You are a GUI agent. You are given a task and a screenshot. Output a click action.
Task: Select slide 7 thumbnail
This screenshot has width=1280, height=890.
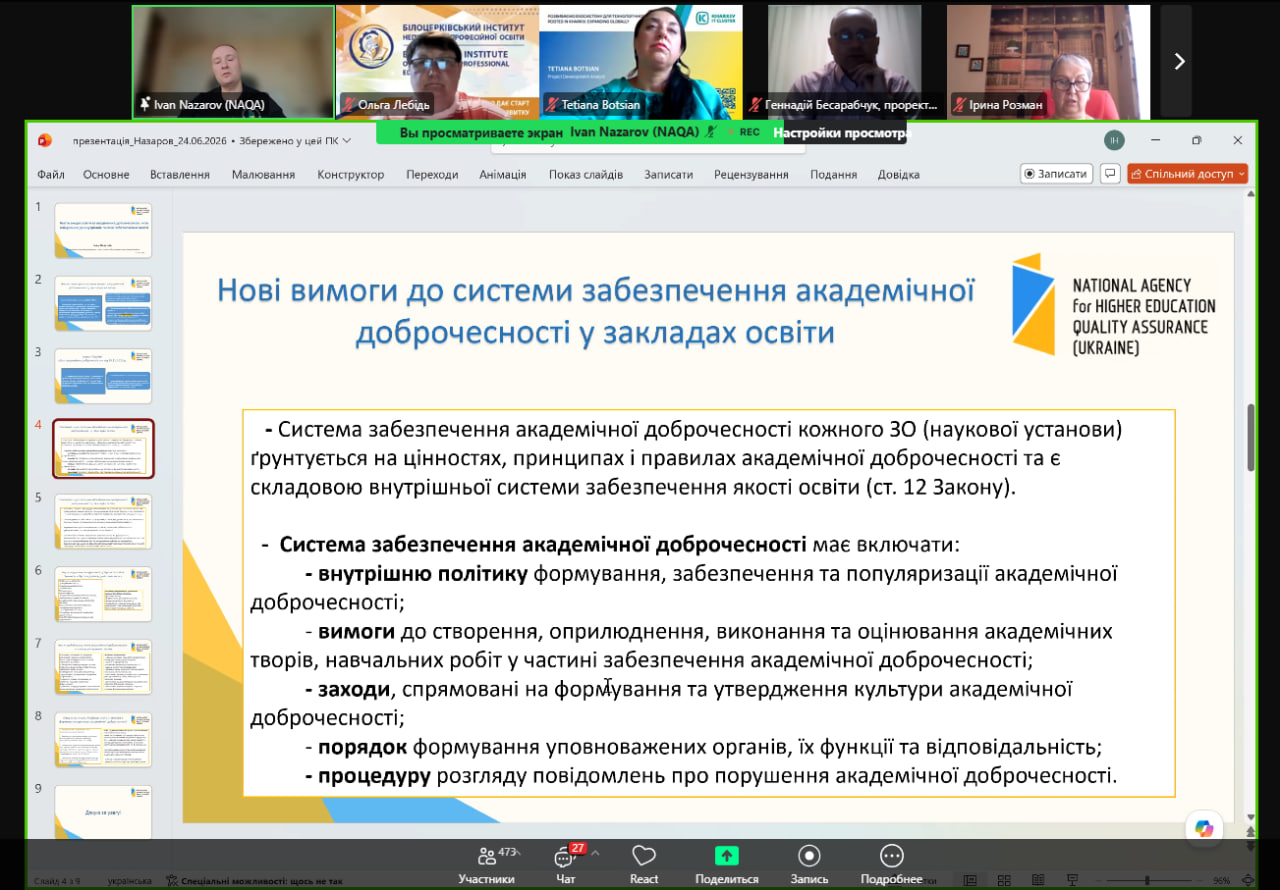point(103,667)
